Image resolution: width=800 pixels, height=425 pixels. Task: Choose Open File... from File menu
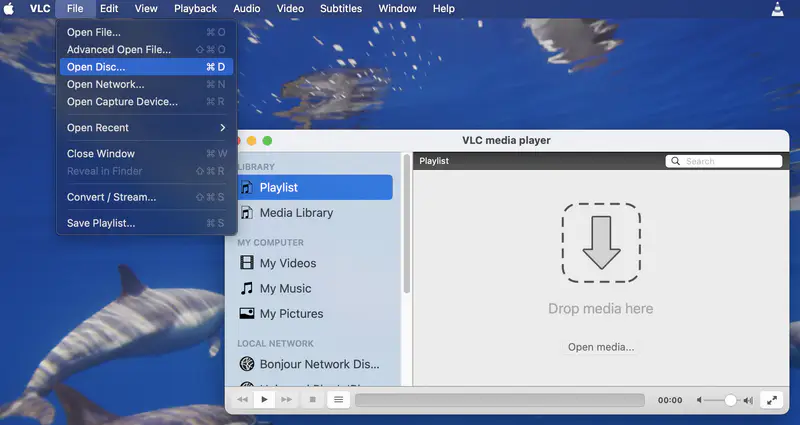point(146,32)
